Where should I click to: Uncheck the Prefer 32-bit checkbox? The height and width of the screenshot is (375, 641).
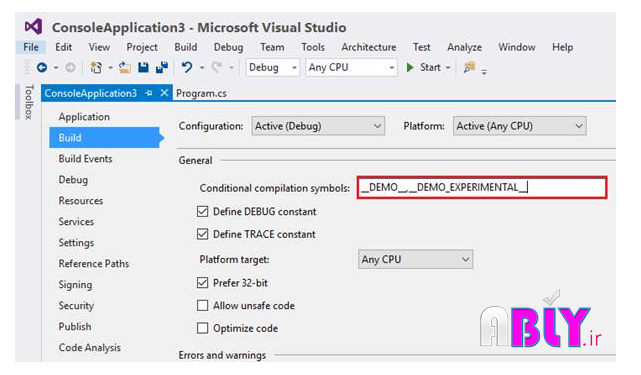coord(202,283)
